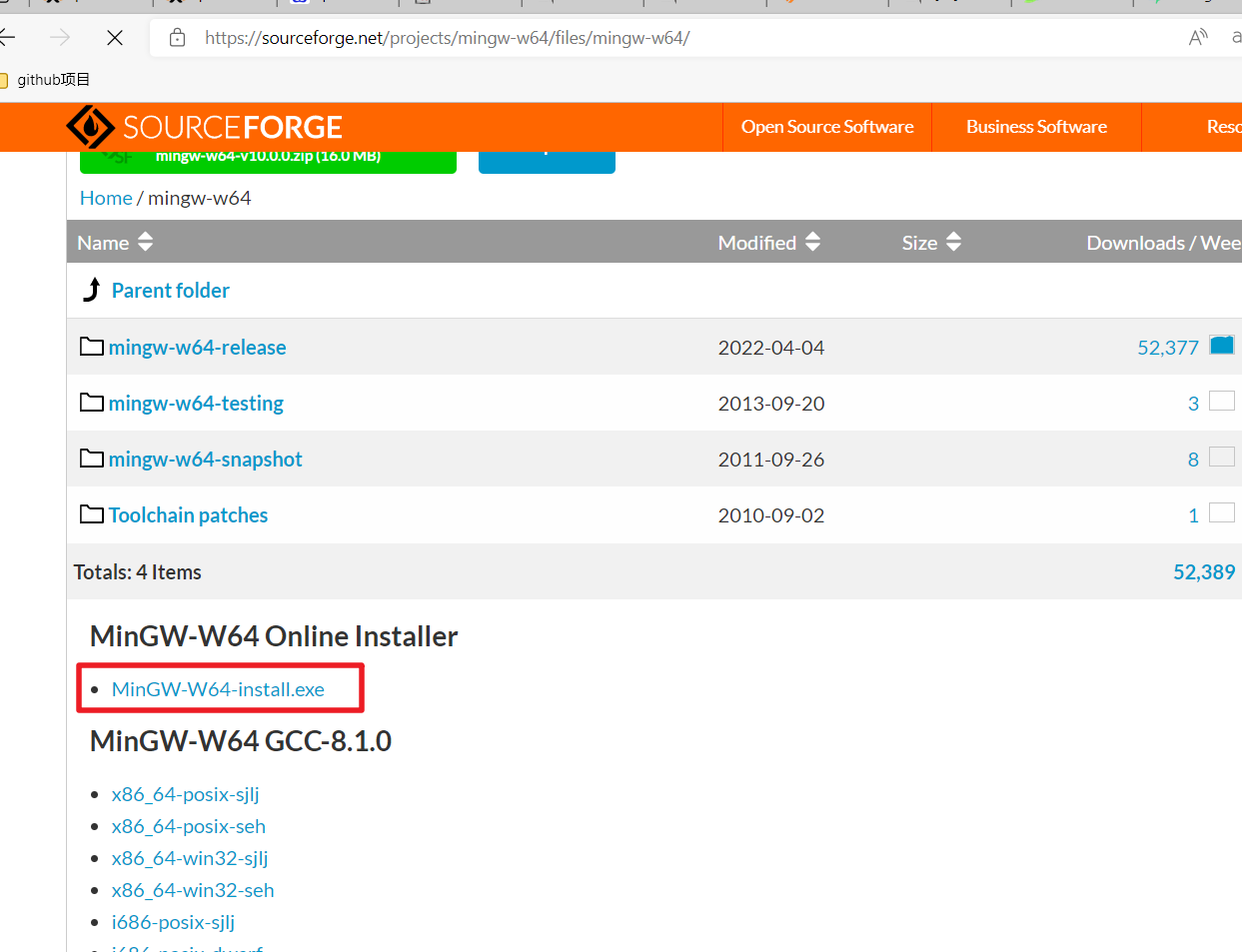This screenshot has width=1242, height=952.
Task: Open the Open Source Software menu
Action: point(827,127)
